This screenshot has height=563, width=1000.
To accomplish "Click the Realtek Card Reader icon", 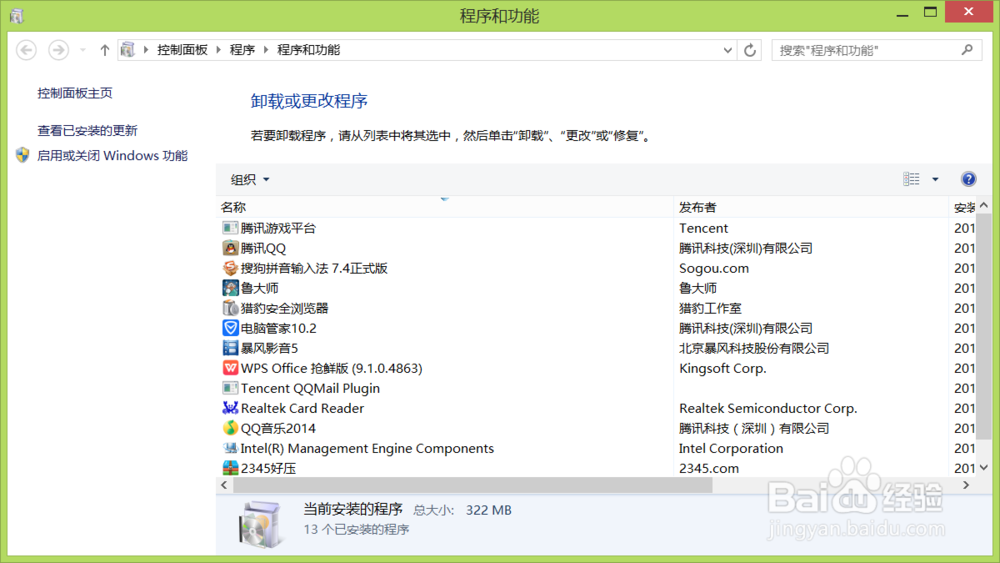I will (x=230, y=408).
